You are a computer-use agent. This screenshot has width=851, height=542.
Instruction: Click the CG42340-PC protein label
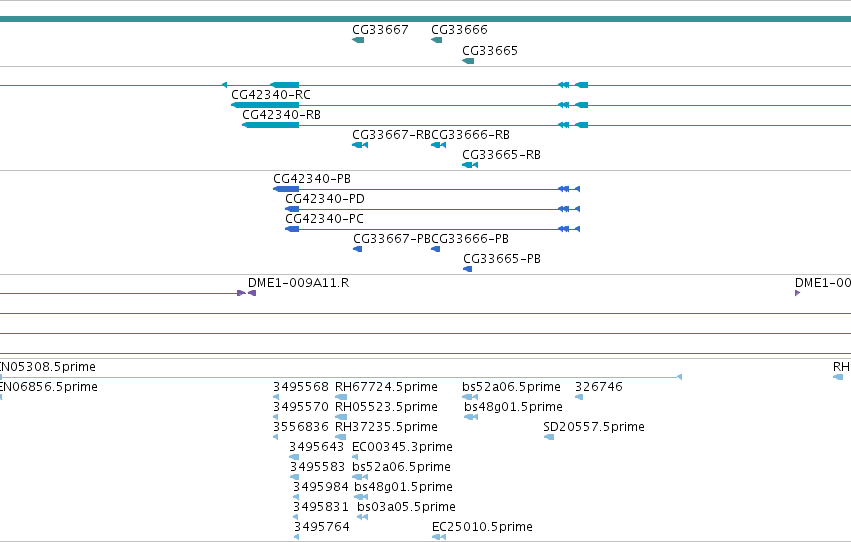(325, 219)
